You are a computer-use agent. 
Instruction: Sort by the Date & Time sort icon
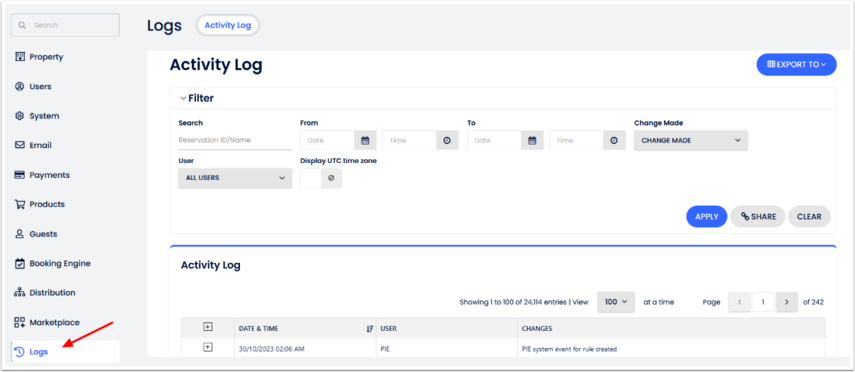coord(370,329)
